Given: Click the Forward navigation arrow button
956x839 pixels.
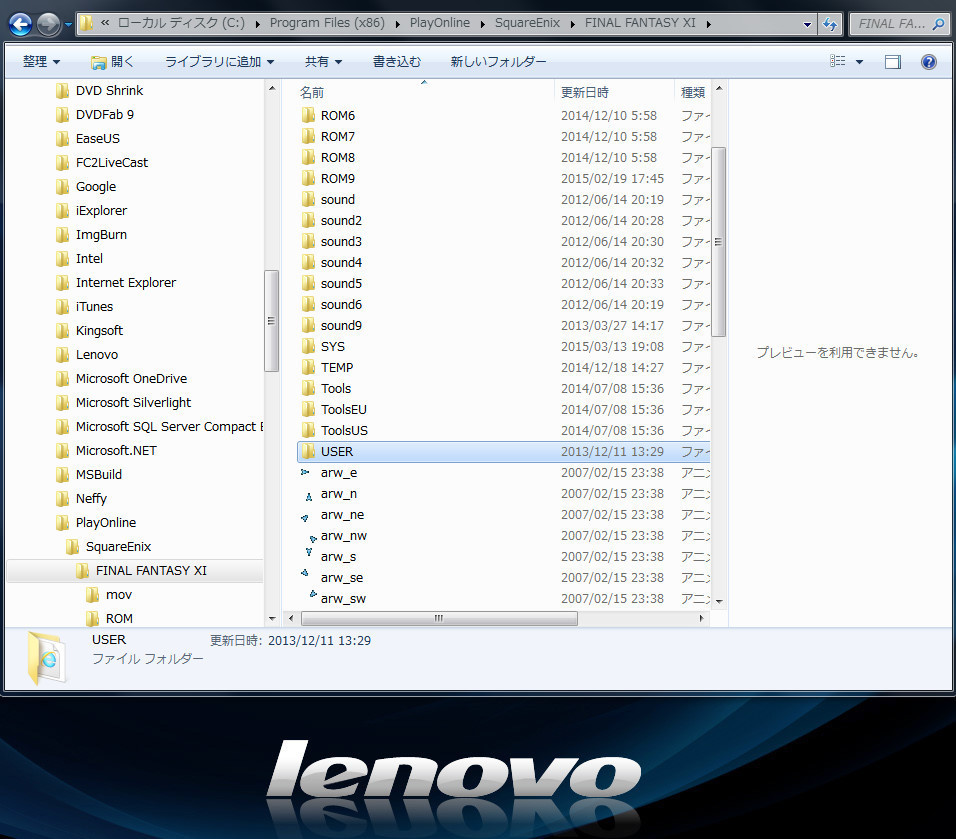Looking at the screenshot, I should pyautogui.click(x=48, y=24).
